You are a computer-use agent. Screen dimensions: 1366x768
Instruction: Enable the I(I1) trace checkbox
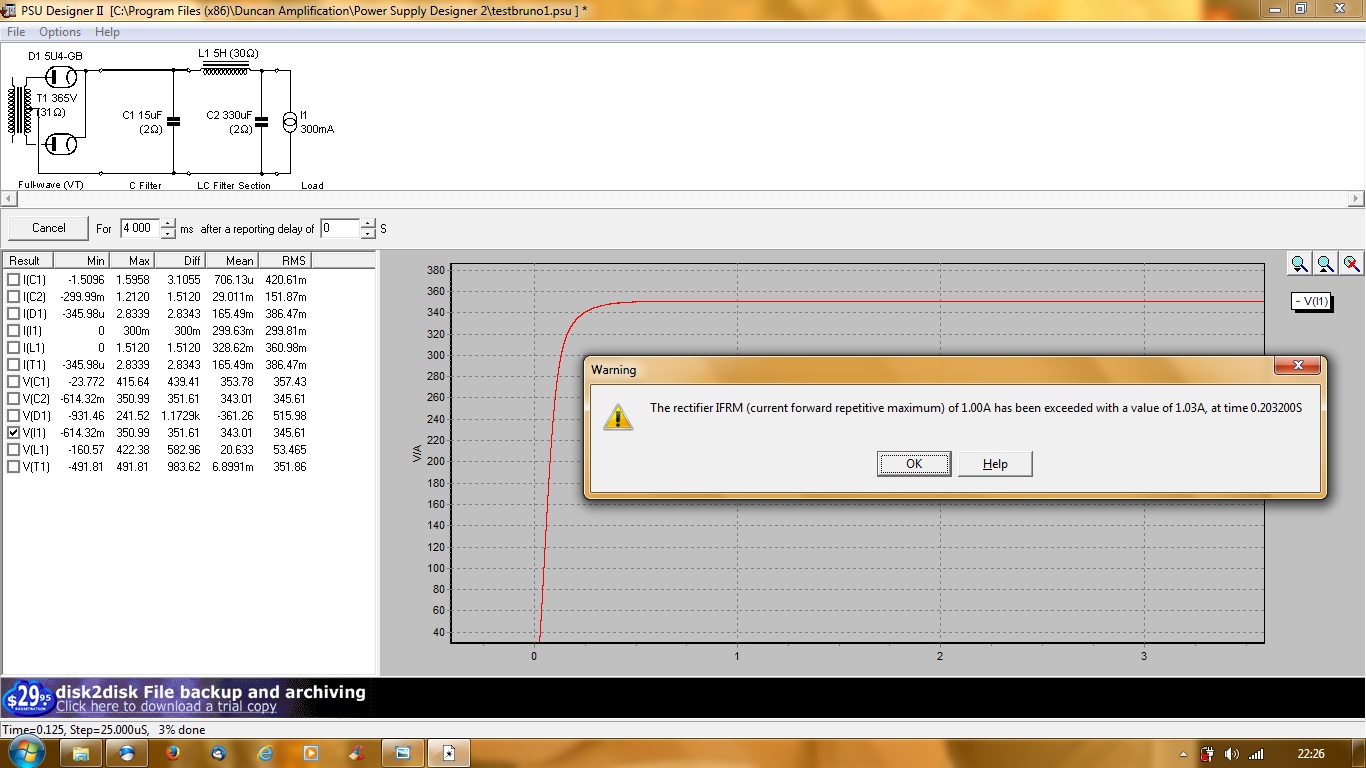[x=13, y=331]
